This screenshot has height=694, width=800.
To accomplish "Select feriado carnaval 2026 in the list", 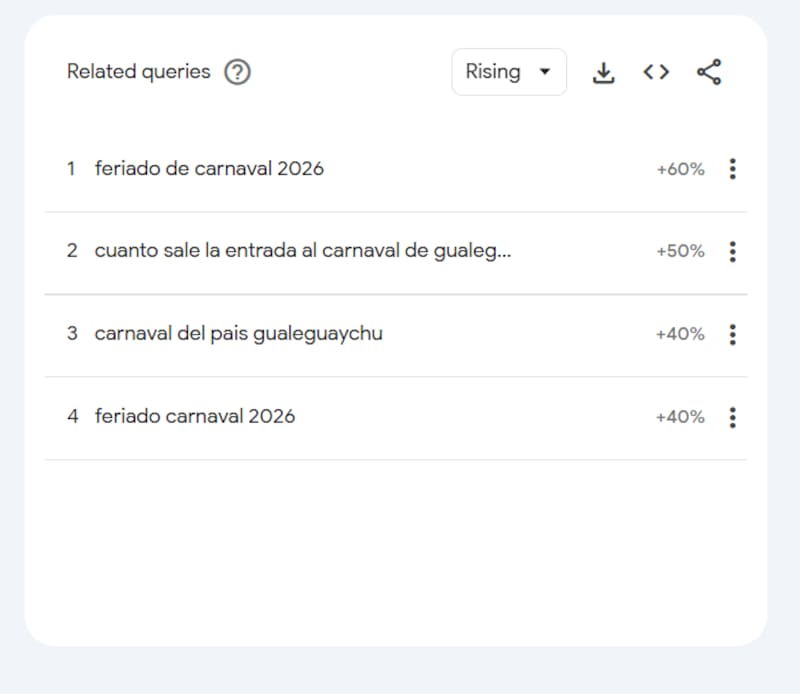I will click(194, 416).
